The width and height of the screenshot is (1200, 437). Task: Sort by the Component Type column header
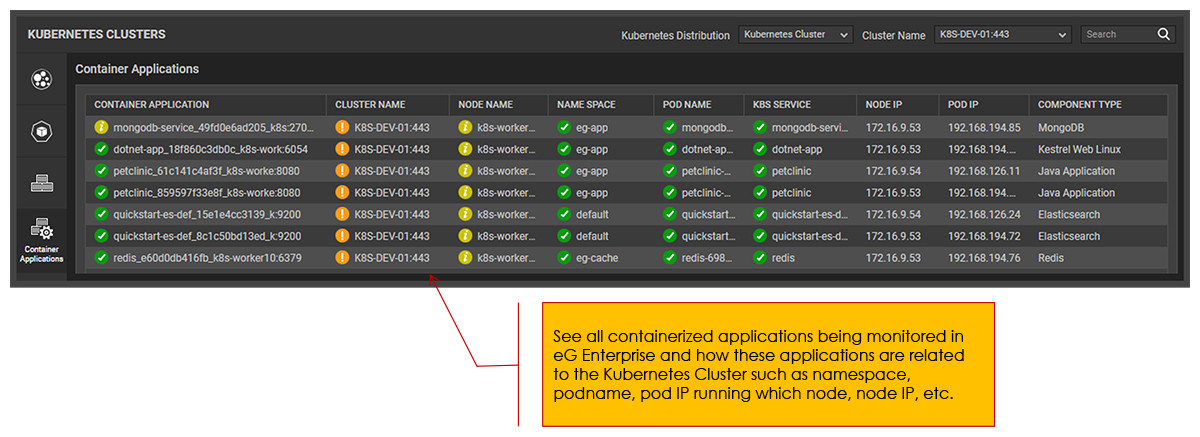click(1079, 104)
